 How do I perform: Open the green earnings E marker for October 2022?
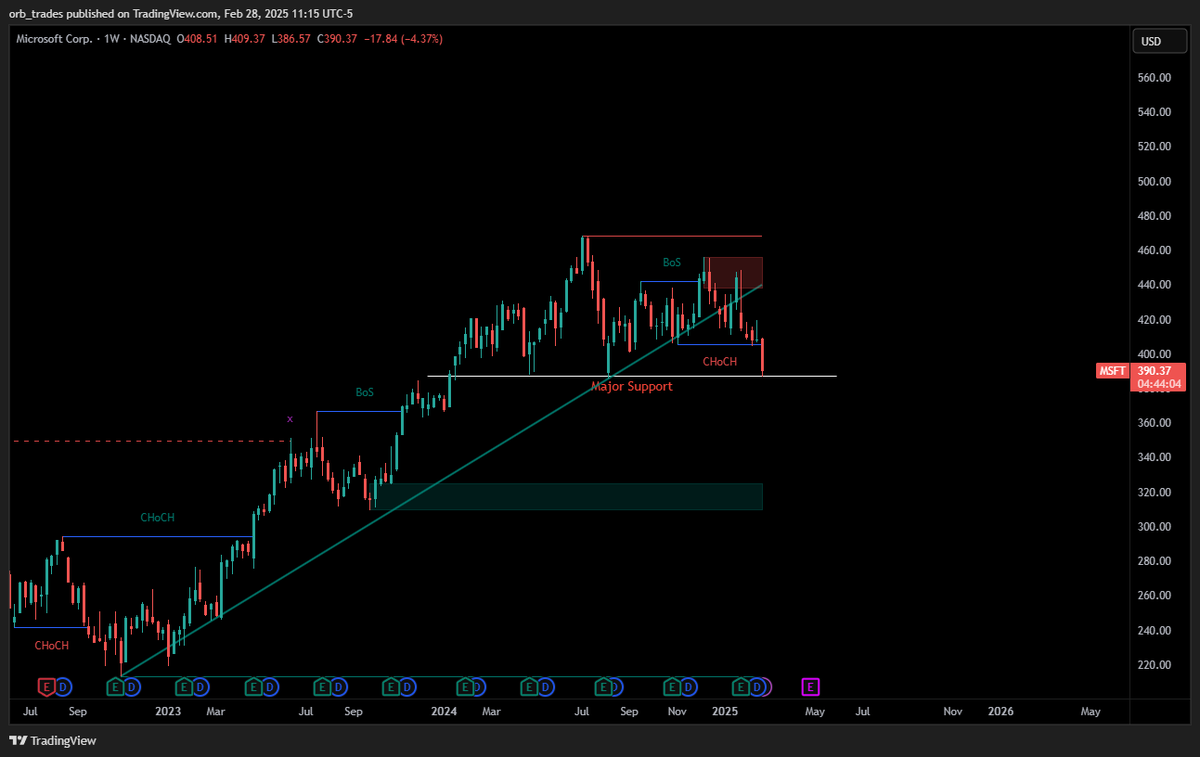coord(115,686)
